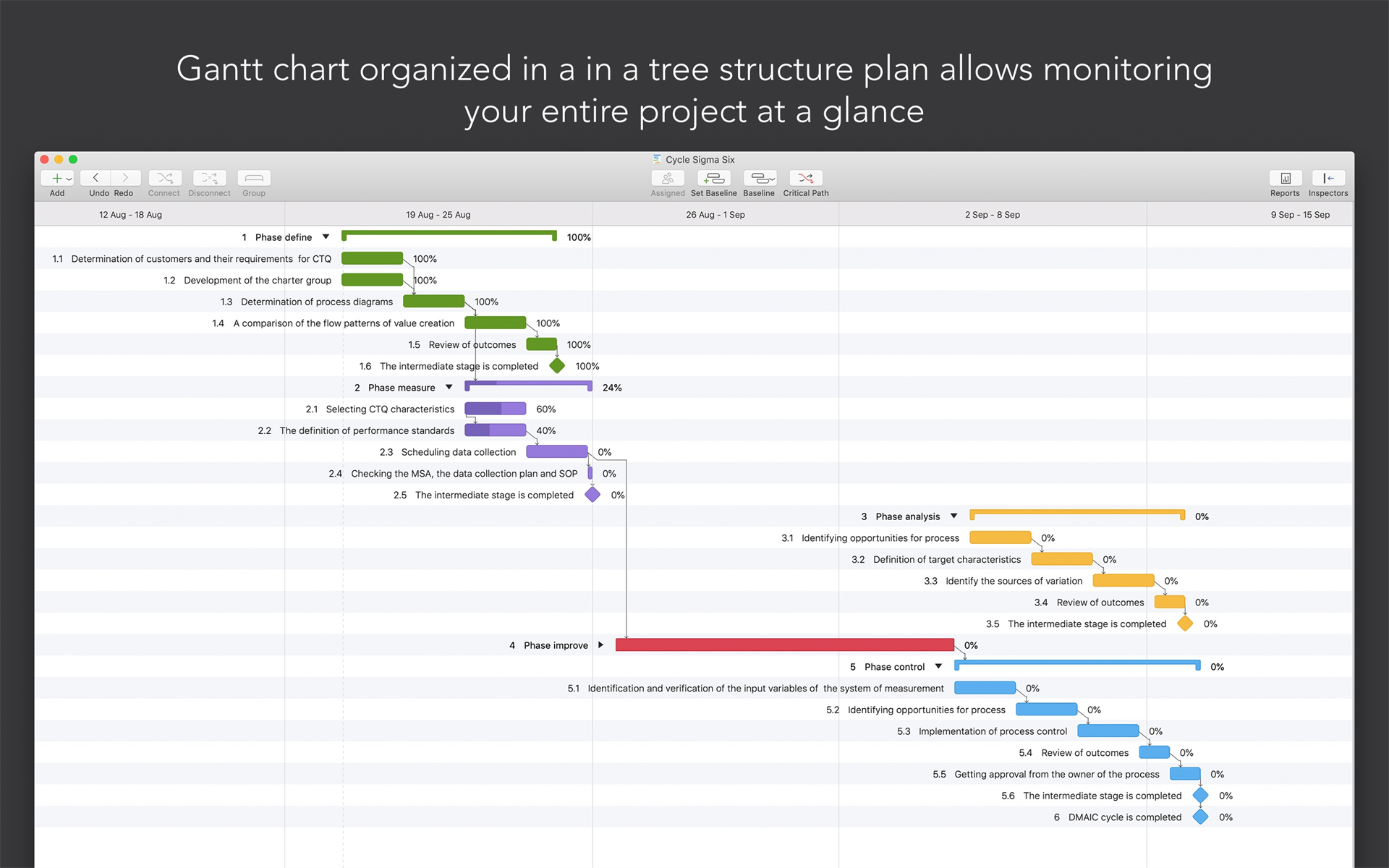Expand Phase 4 Phase improve tree
This screenshot has width=1389, height=868.
[600, 645]
